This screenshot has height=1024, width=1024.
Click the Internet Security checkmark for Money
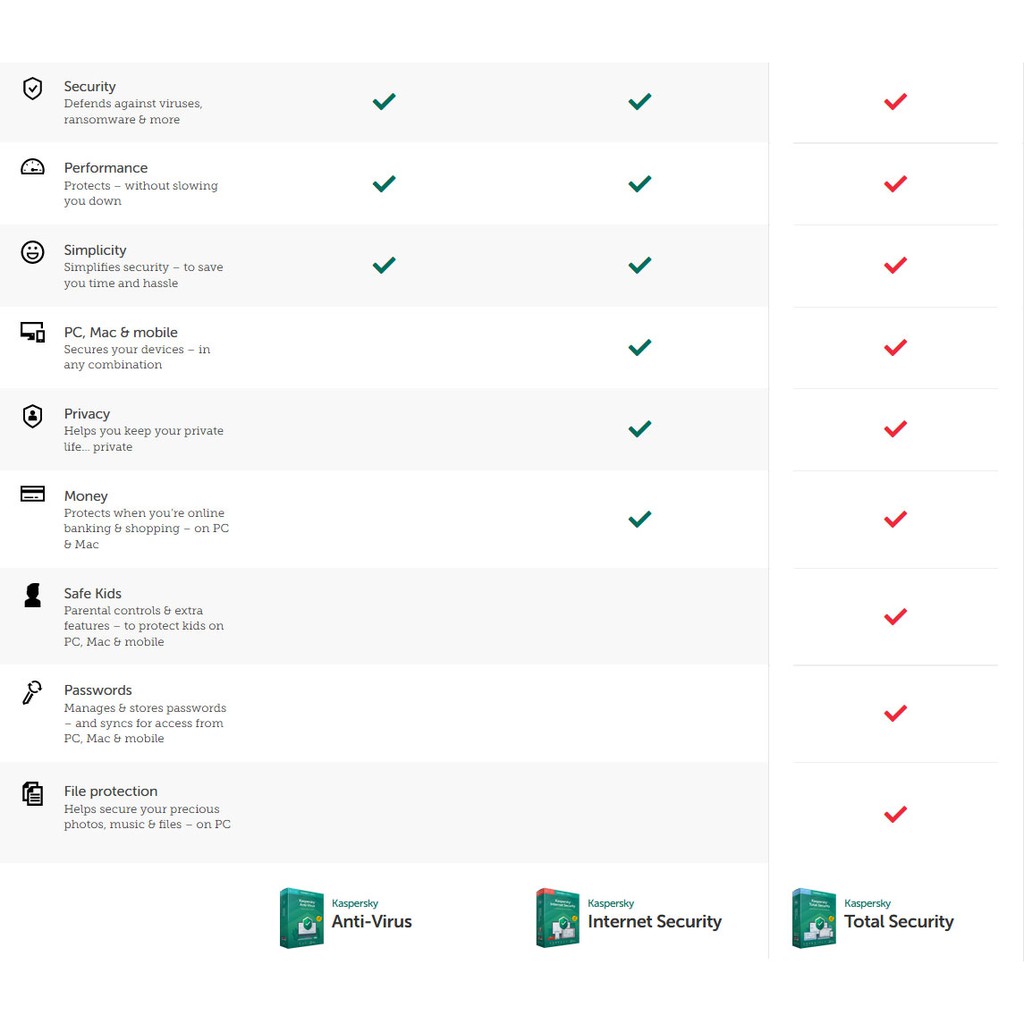tap(640, 519)
